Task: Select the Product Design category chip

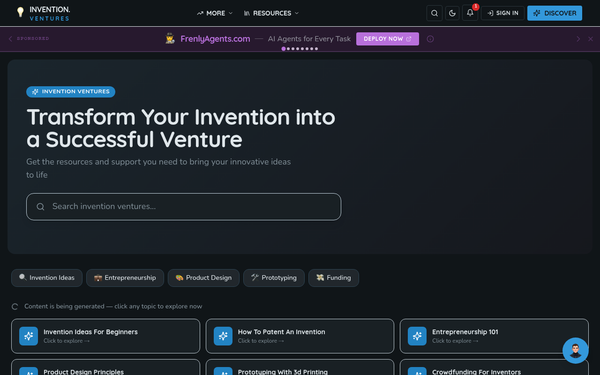Action: point(204,278)
